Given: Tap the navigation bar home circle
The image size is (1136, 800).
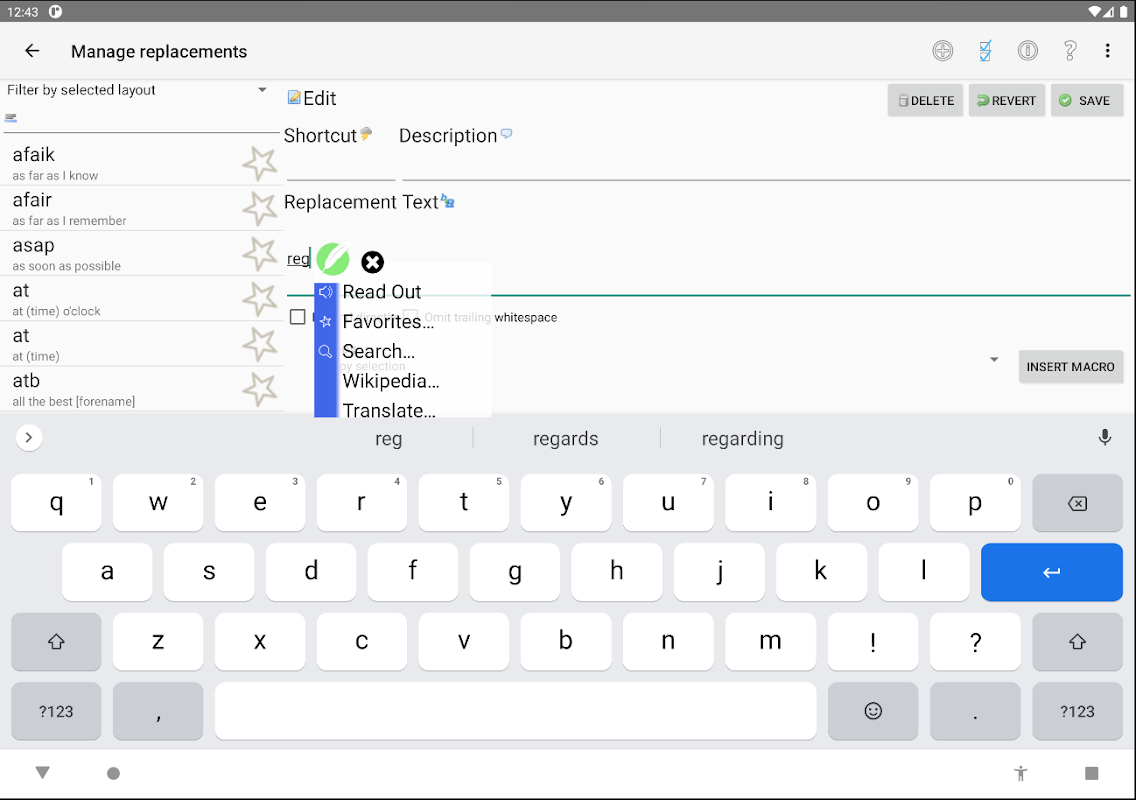Looking at the screenshot, I should (113, 773).
